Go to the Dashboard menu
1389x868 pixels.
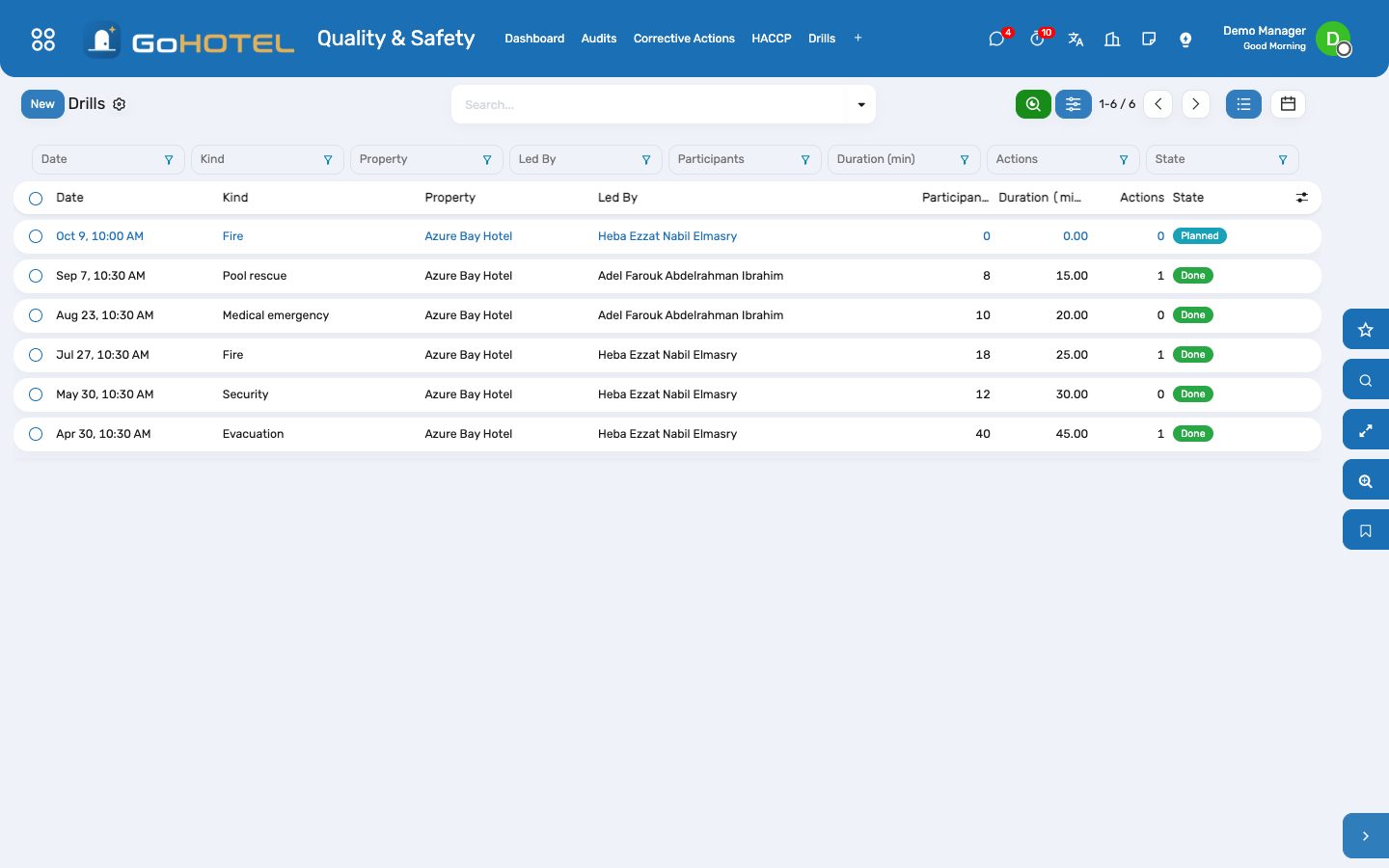534,39
